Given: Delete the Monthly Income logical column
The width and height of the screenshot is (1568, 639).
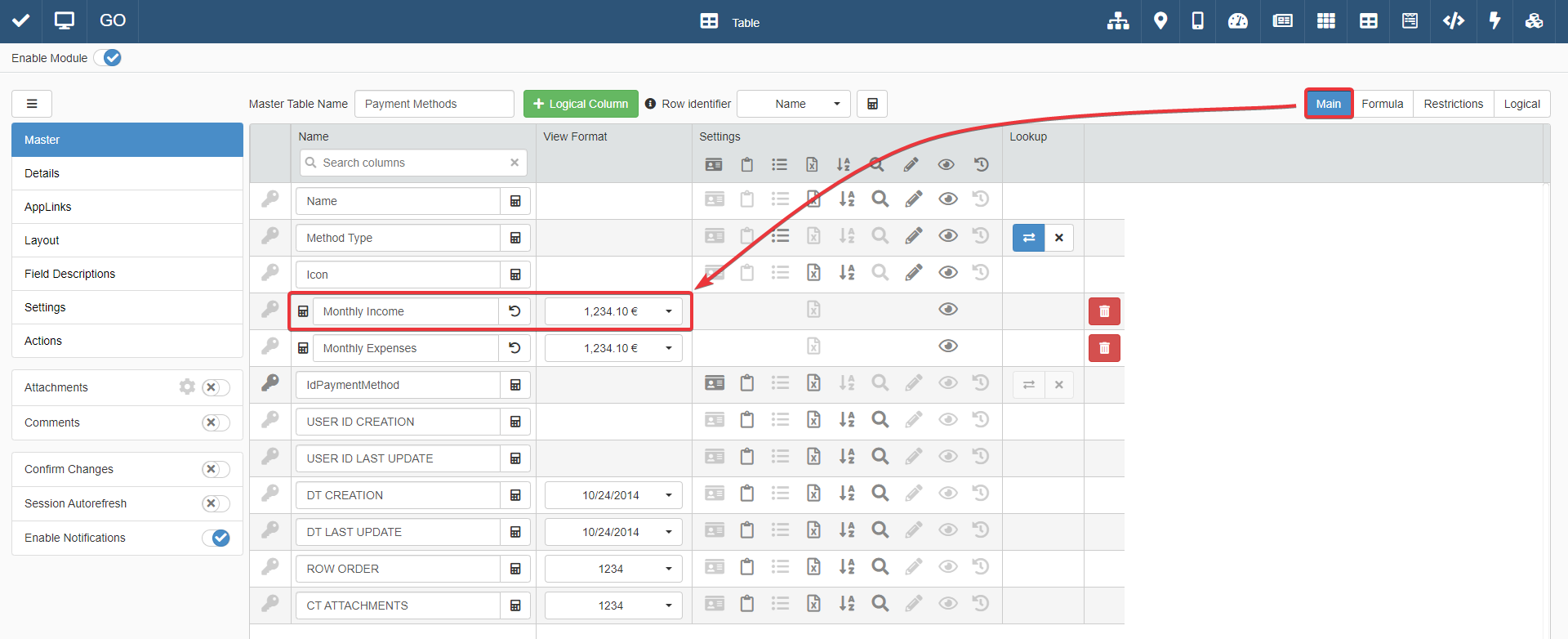Looking at the screenshot, I should point(1103,311).
